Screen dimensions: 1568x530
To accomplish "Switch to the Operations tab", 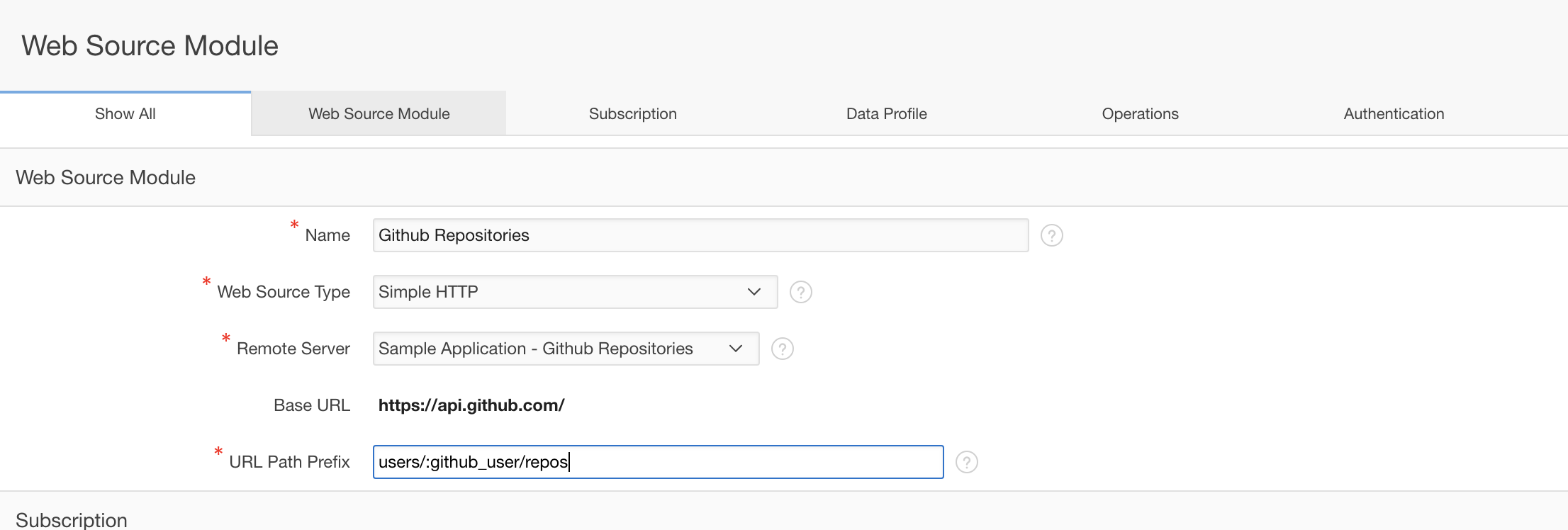I will coord(1140,114).
